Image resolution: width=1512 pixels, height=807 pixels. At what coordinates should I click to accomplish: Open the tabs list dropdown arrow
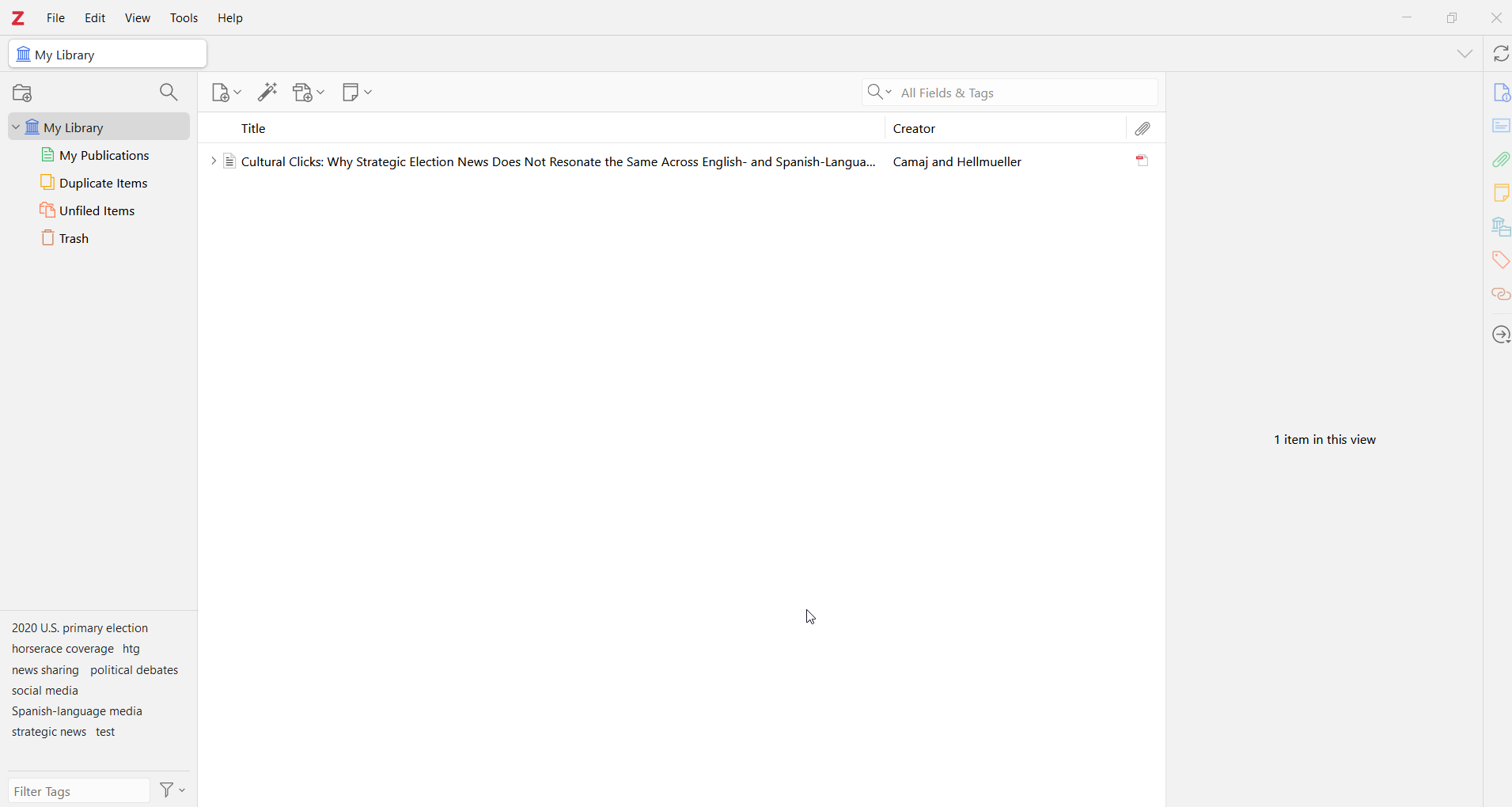(x=1465, y=54)
